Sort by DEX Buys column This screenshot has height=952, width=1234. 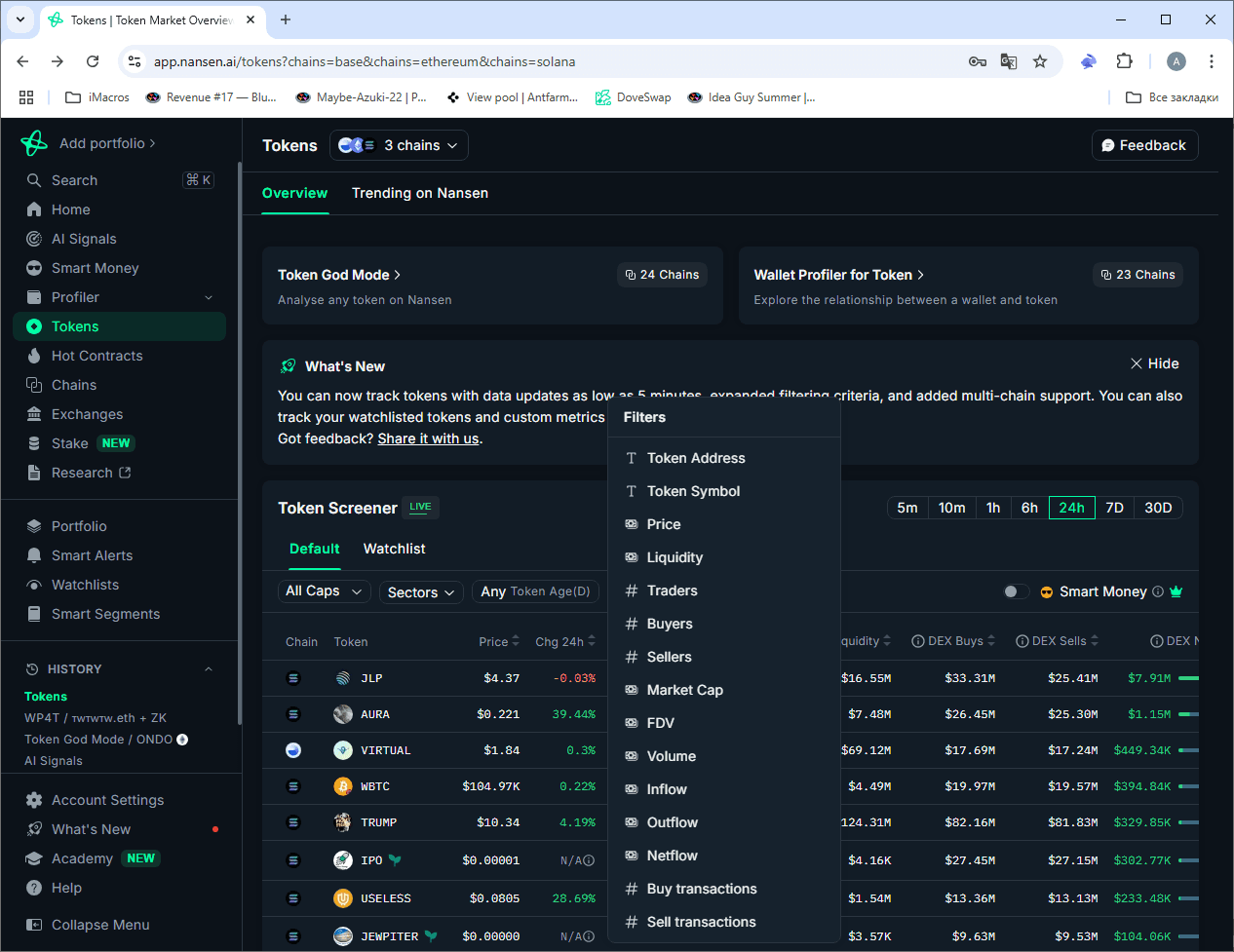[953, 641]
